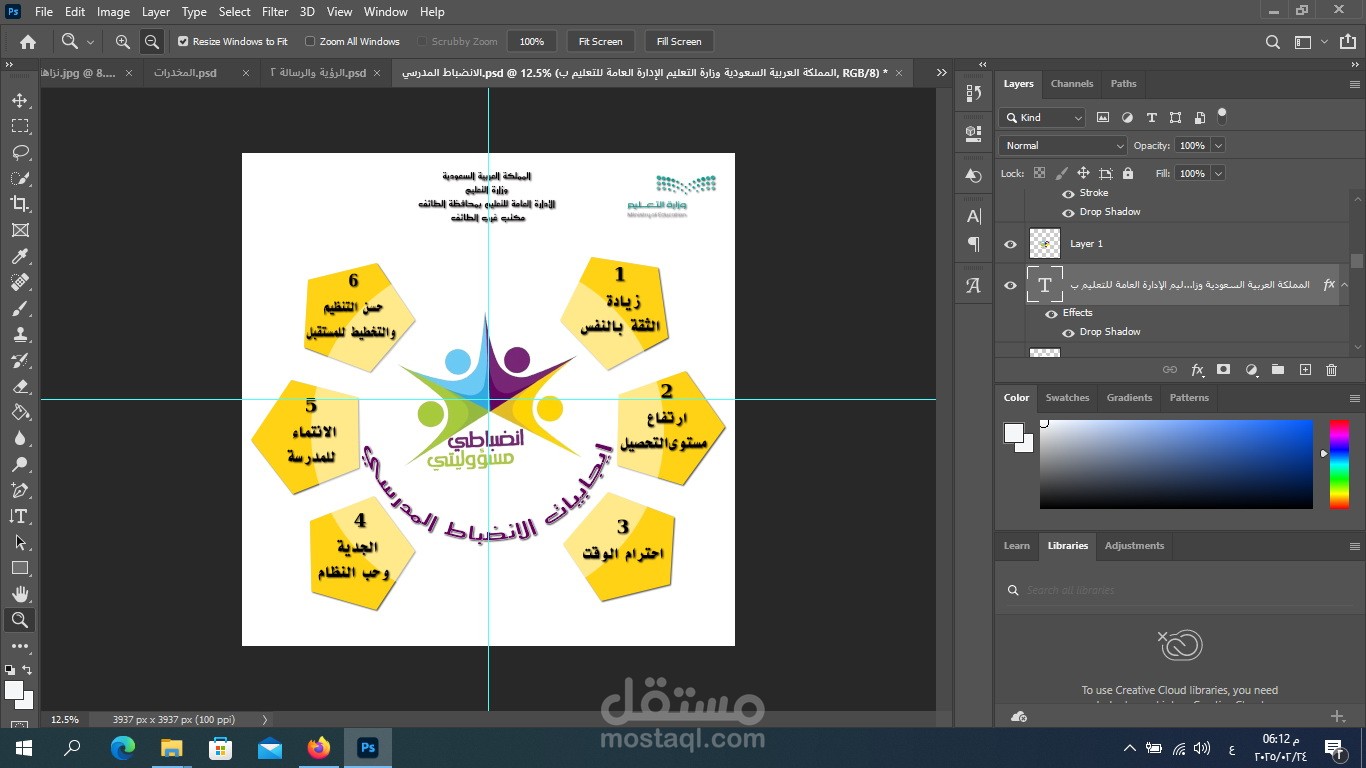The width and height of the screenshot is (1366, 768).
Task: Open the Layer menu
Action: 156,12
